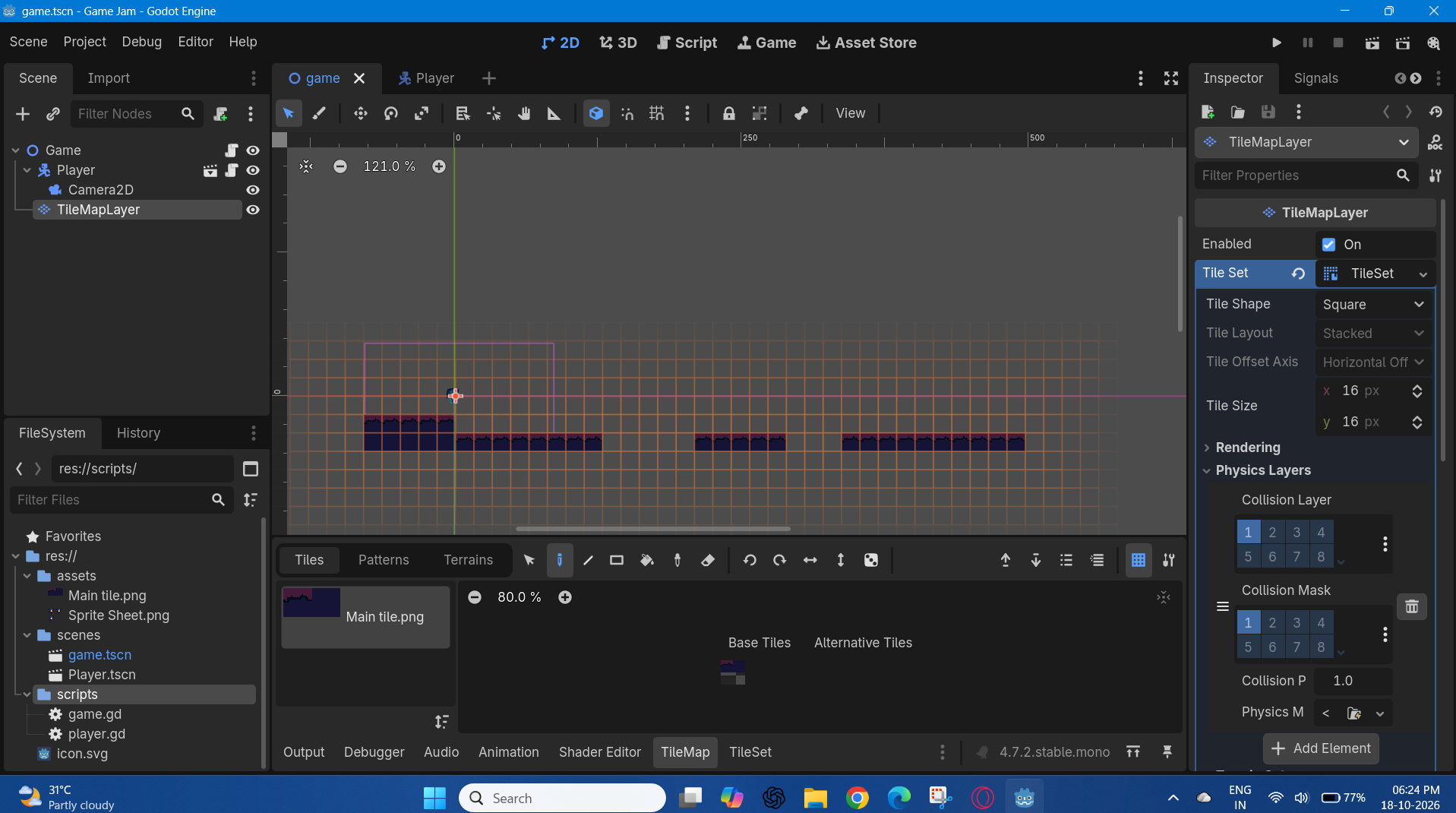
Task: Select the Move mode tool
Action: click(360, 113)
